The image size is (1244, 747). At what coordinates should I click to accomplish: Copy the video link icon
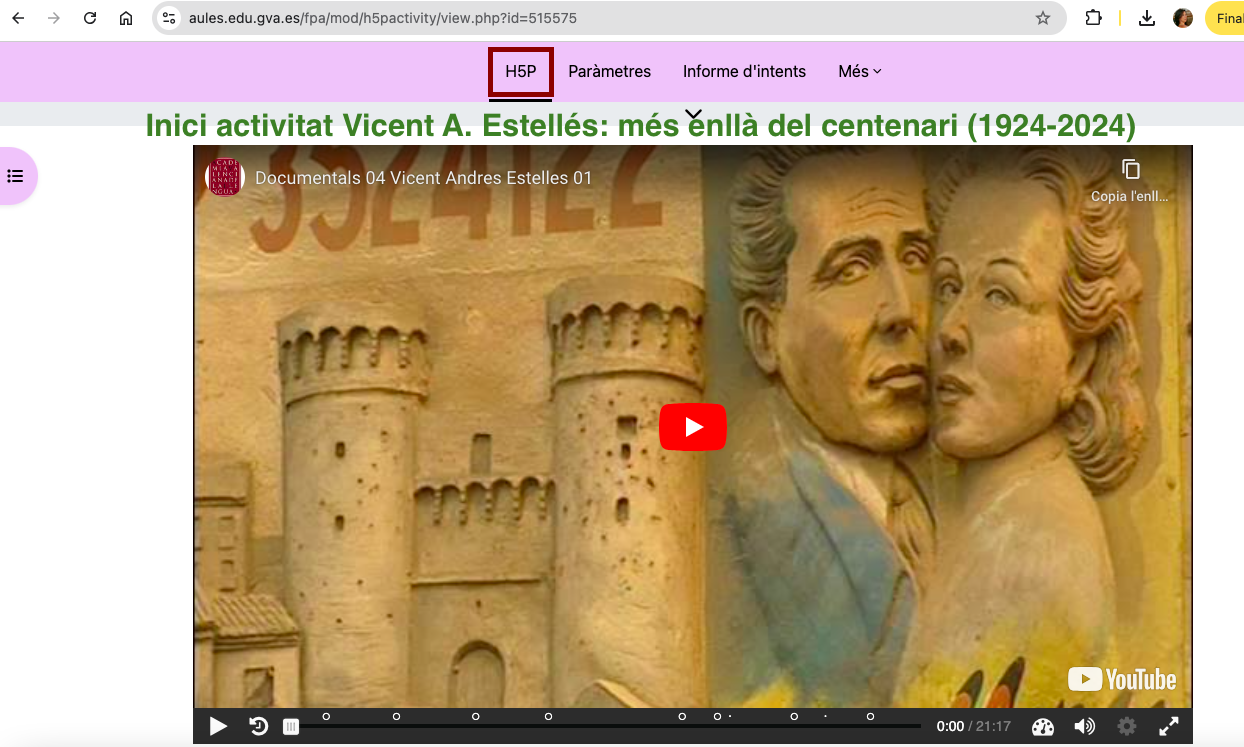1130,169
